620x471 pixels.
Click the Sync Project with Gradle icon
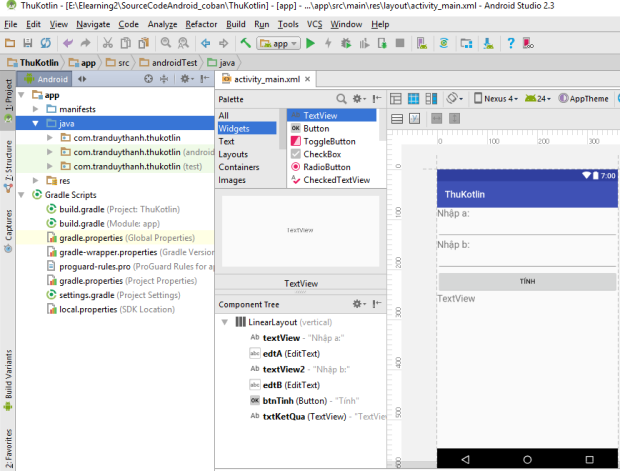click(x=444, y=43)
